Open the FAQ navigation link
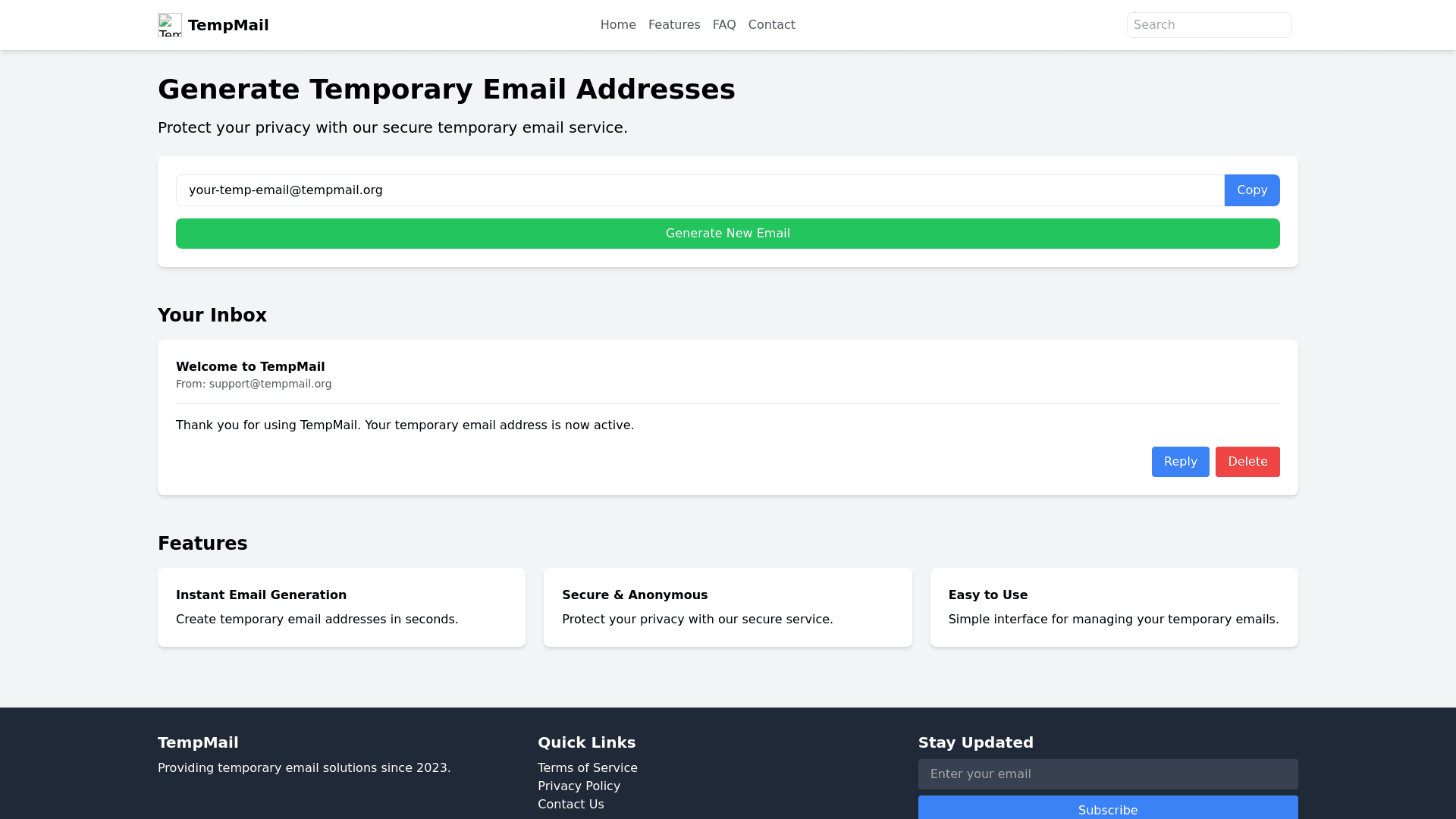 pyautogui.click(x=724, y=25)
